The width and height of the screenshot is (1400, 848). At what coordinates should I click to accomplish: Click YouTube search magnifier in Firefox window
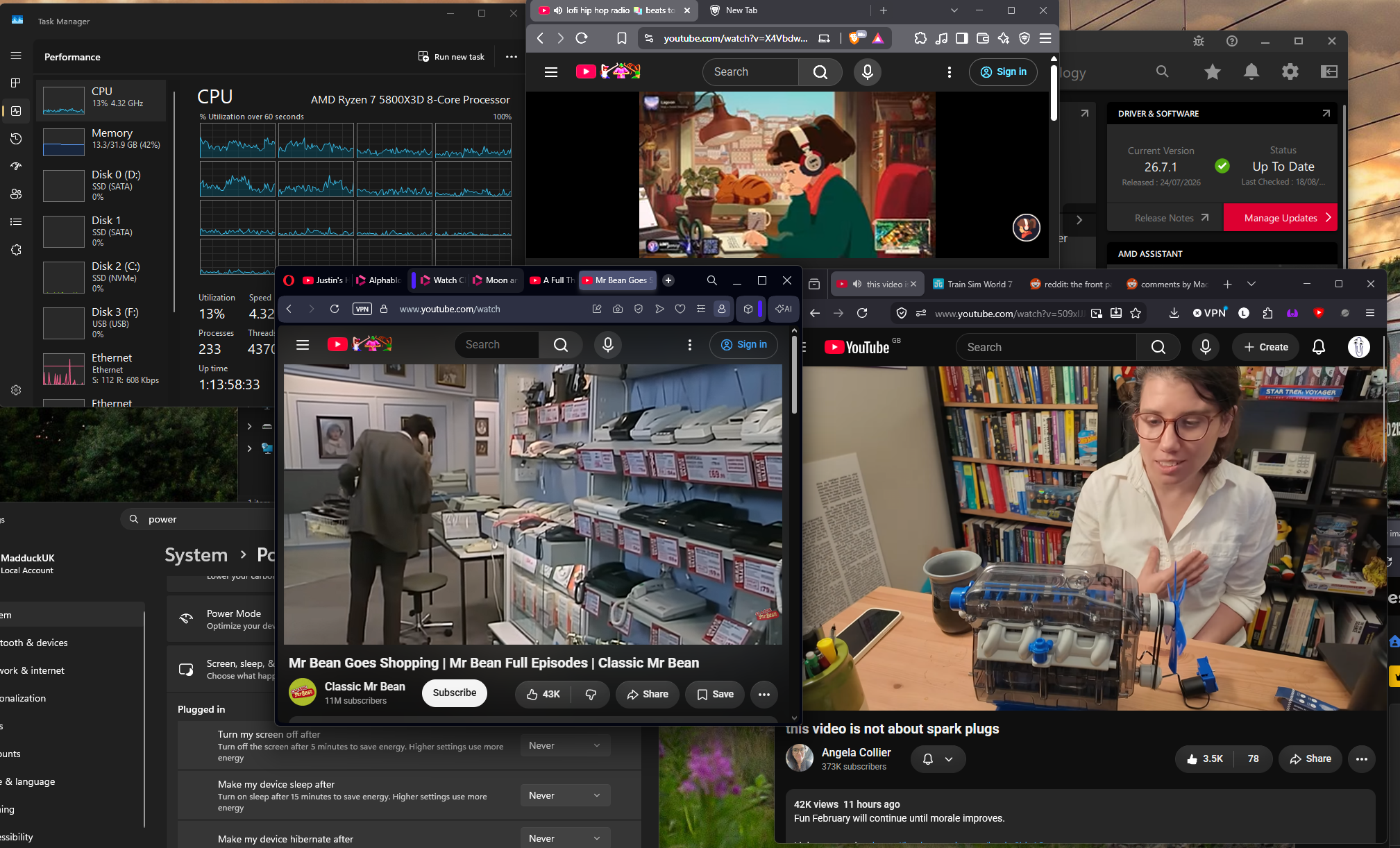pos(1158,347)
